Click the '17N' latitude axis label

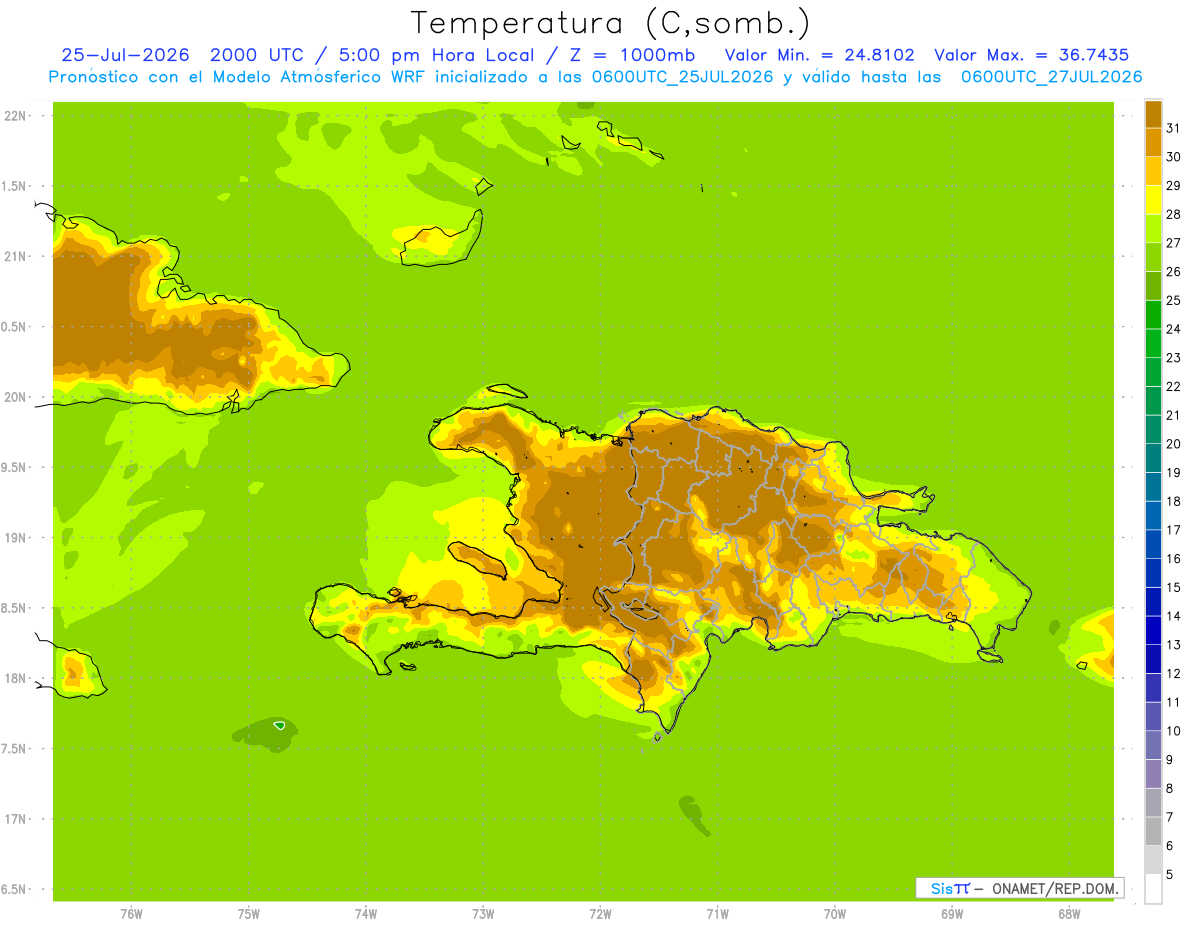click(16, 819)
